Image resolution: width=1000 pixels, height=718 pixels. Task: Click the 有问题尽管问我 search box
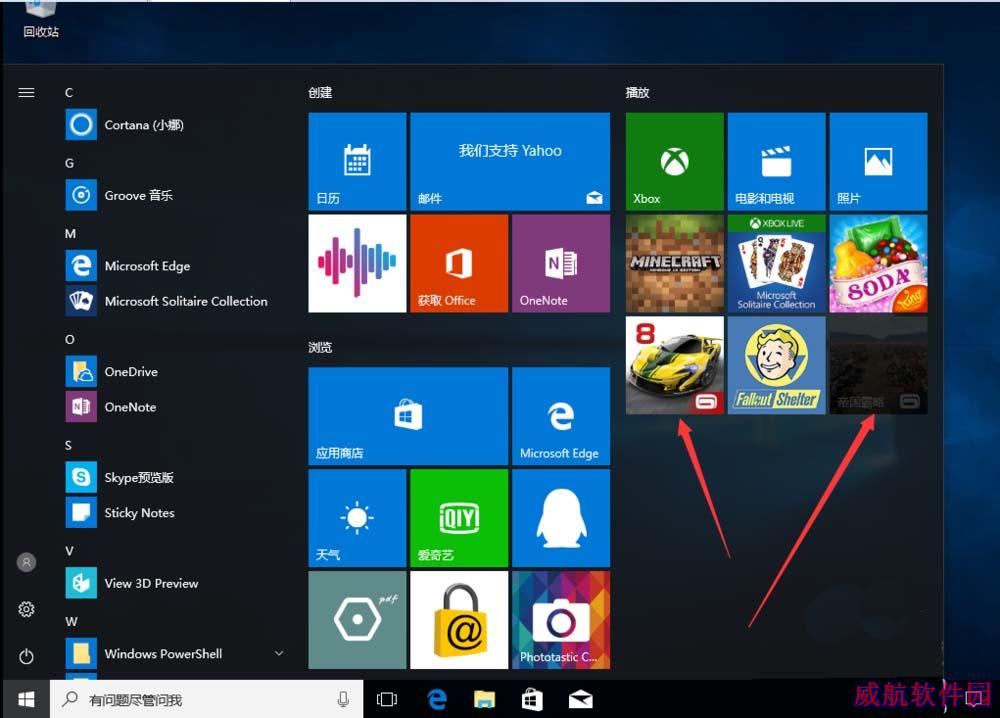(207, 700)
